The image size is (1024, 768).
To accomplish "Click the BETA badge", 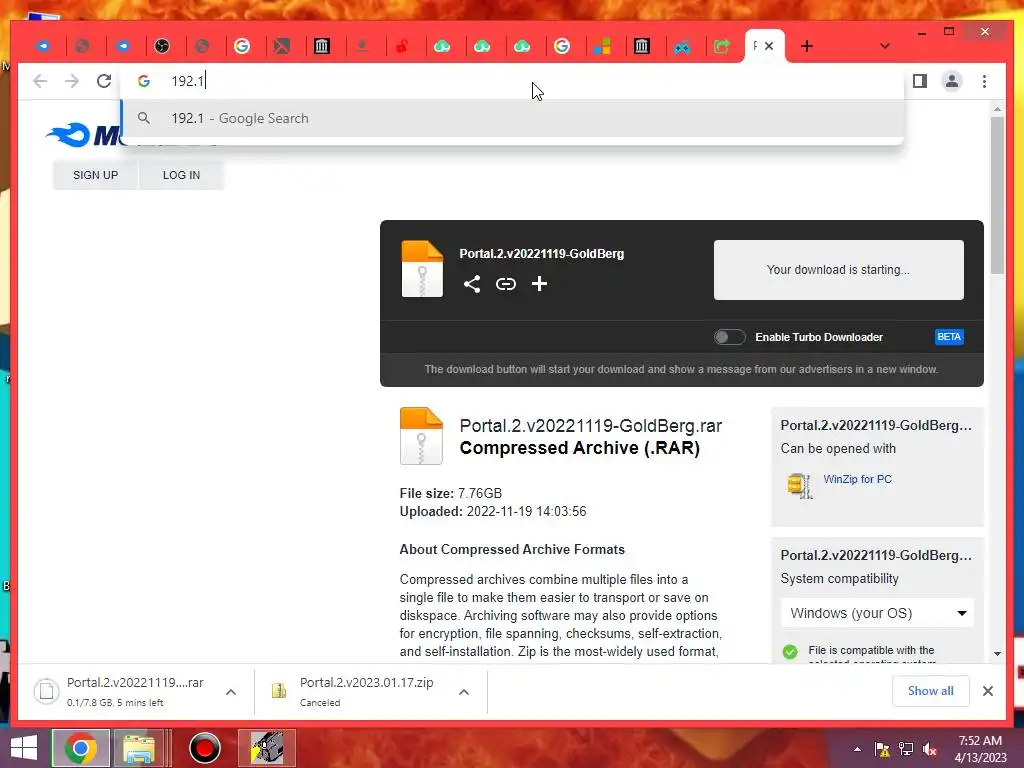I will click(x=949, y=337).
